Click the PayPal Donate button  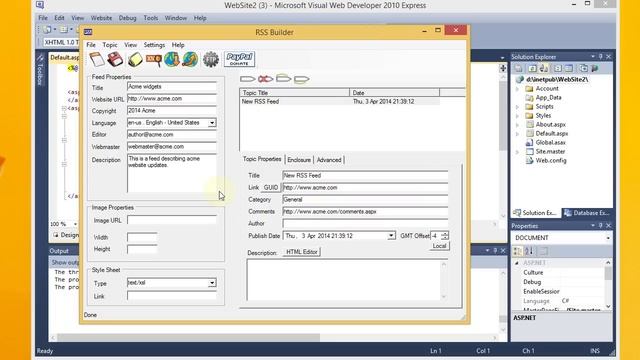(x=240, y=59)
